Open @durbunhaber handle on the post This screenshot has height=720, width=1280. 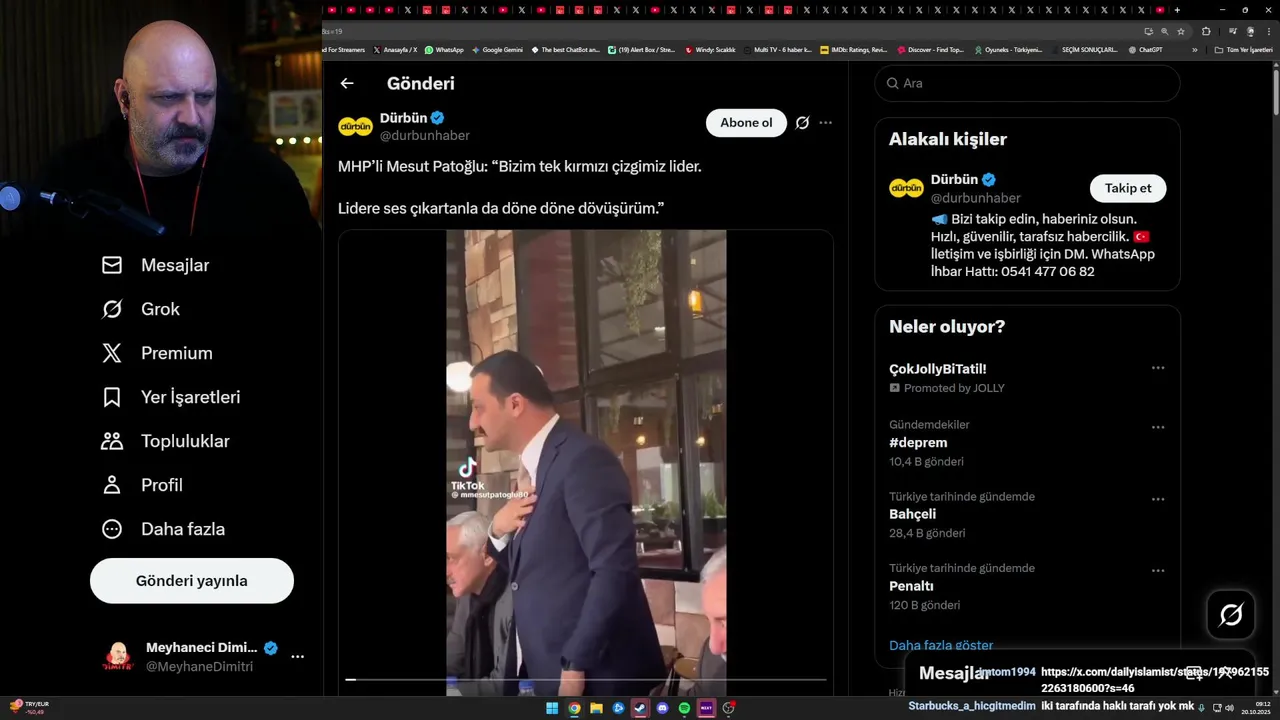point(424,135)
